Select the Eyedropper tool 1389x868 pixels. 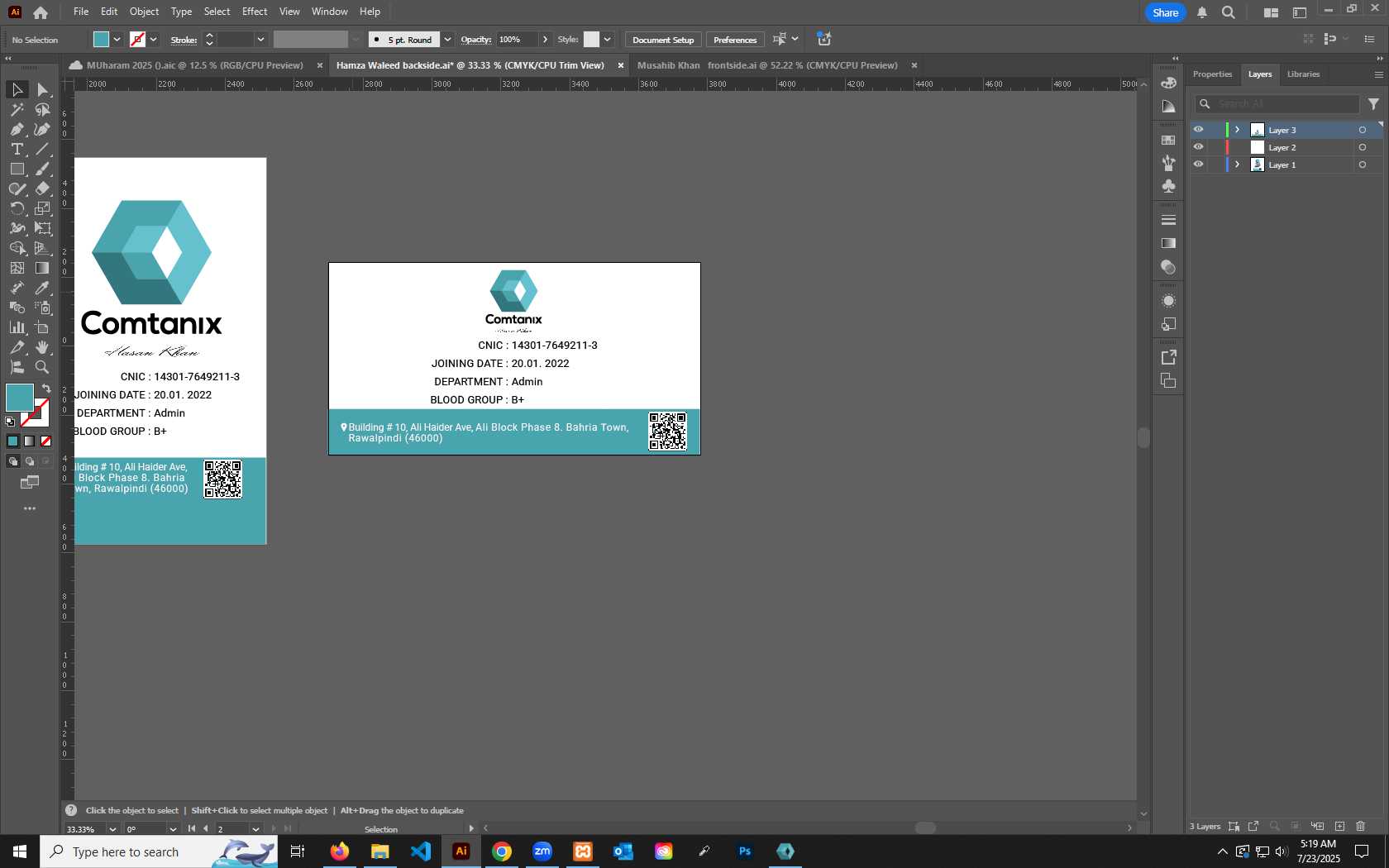coord(42,288)
